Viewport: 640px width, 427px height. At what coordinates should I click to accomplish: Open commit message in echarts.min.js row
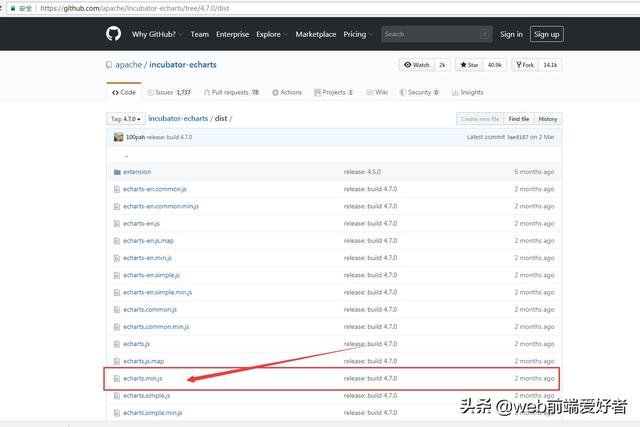click(370, 378)
